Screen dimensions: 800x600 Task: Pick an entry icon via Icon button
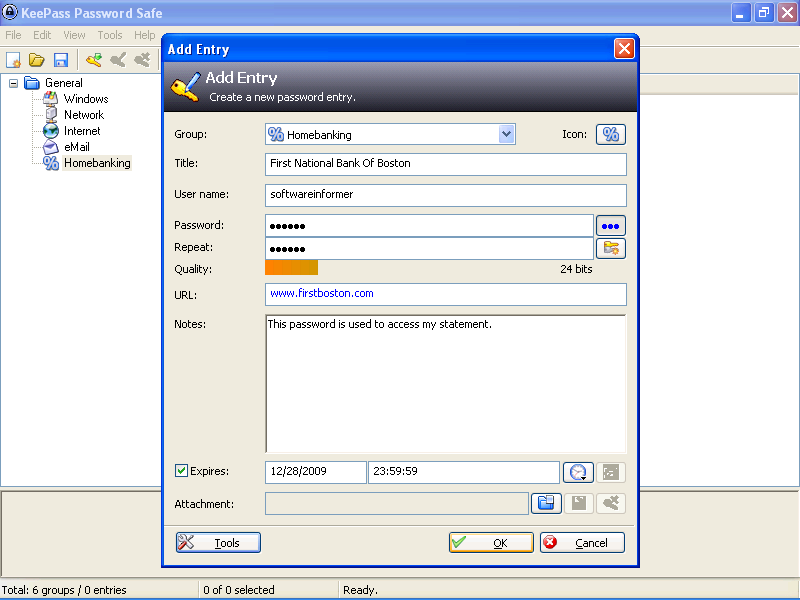click(611, 134)
